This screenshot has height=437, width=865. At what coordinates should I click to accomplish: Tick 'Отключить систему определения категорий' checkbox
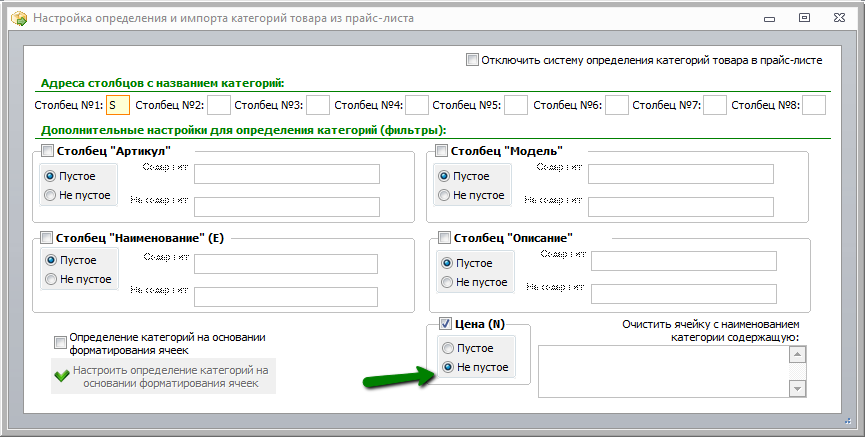(472, 60)
